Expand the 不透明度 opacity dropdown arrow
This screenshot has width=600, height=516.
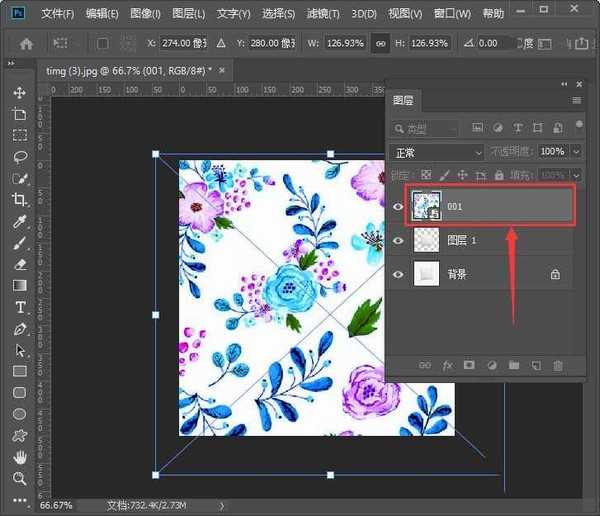point(576,152)
